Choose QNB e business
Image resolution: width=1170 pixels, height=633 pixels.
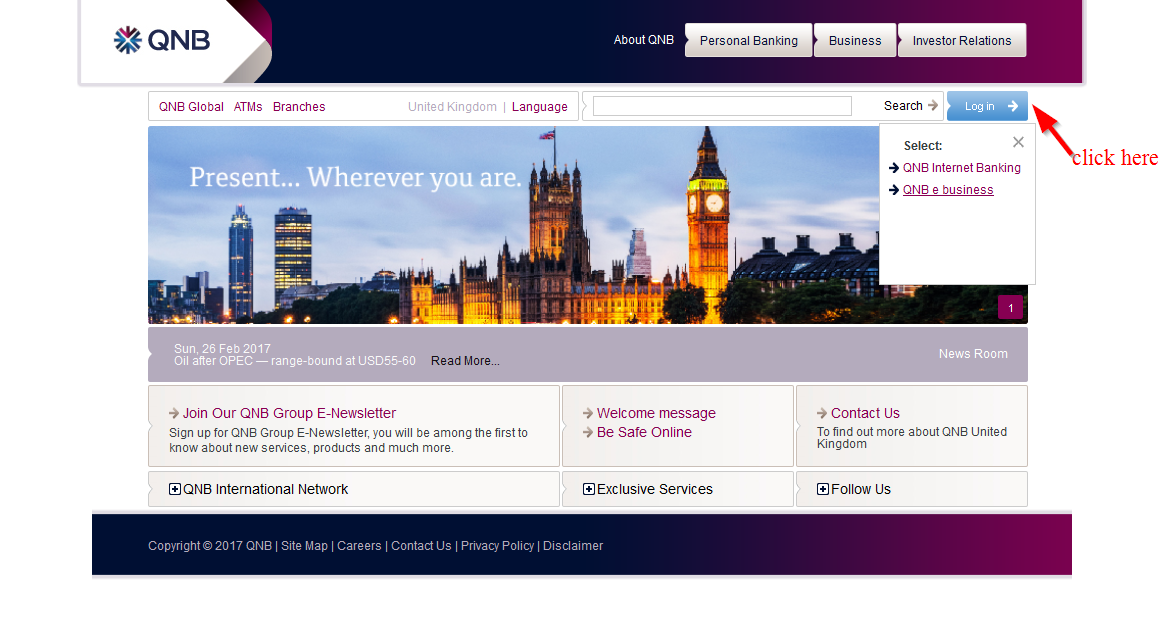948,190
